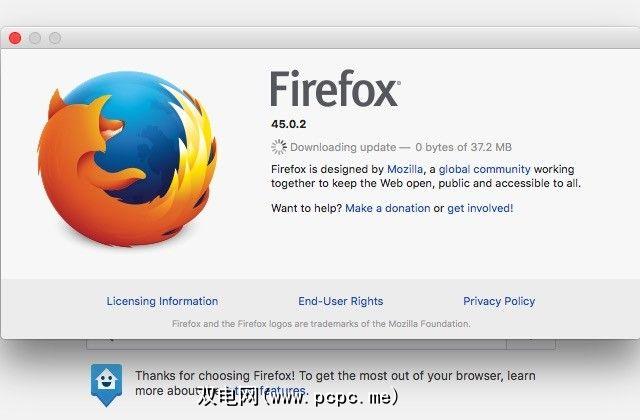Click the search field behind the dialog
640x420 pixels.
click(x=297, y=344)
